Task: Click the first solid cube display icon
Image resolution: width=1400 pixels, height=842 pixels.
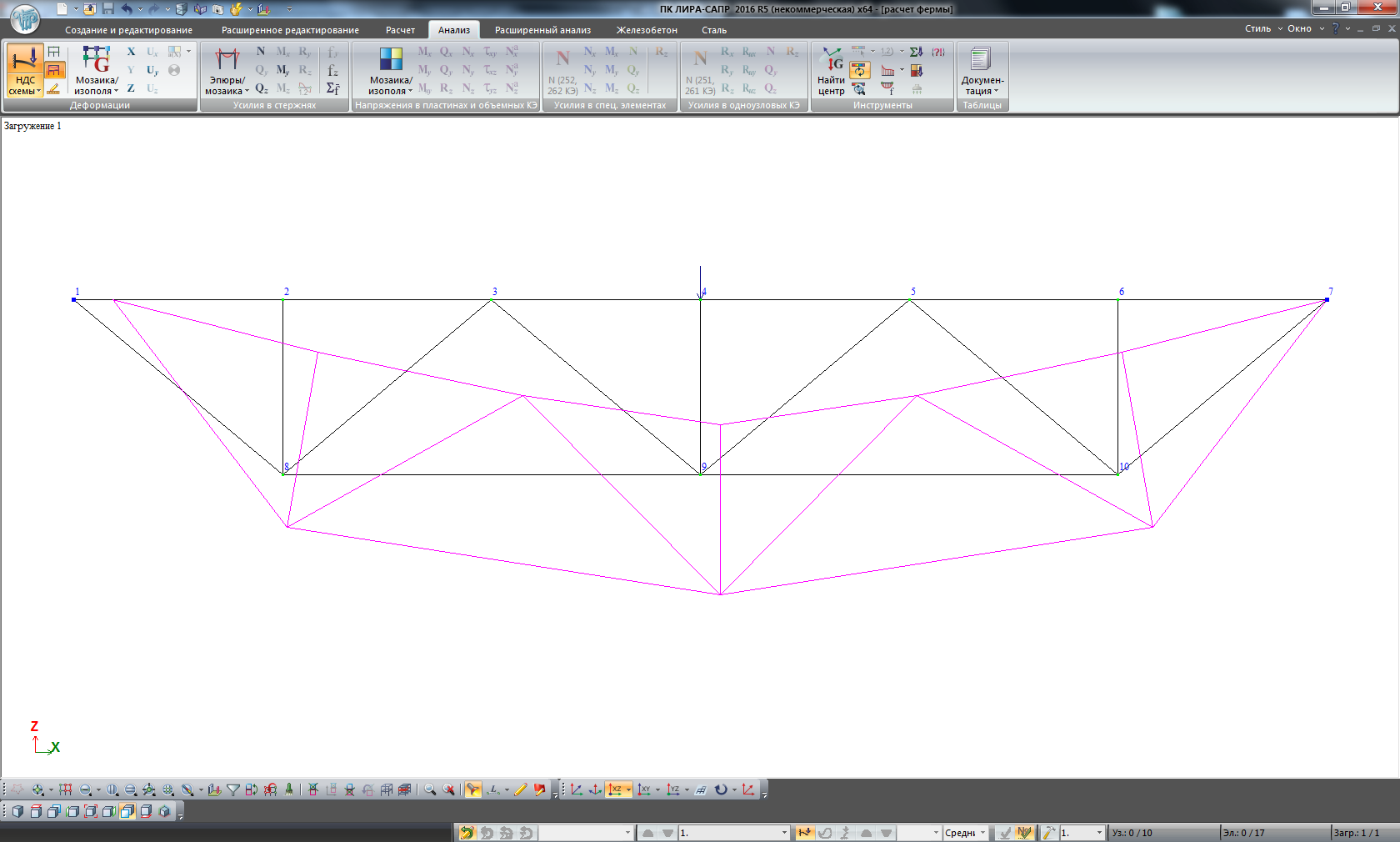Action: pos(17,811)
